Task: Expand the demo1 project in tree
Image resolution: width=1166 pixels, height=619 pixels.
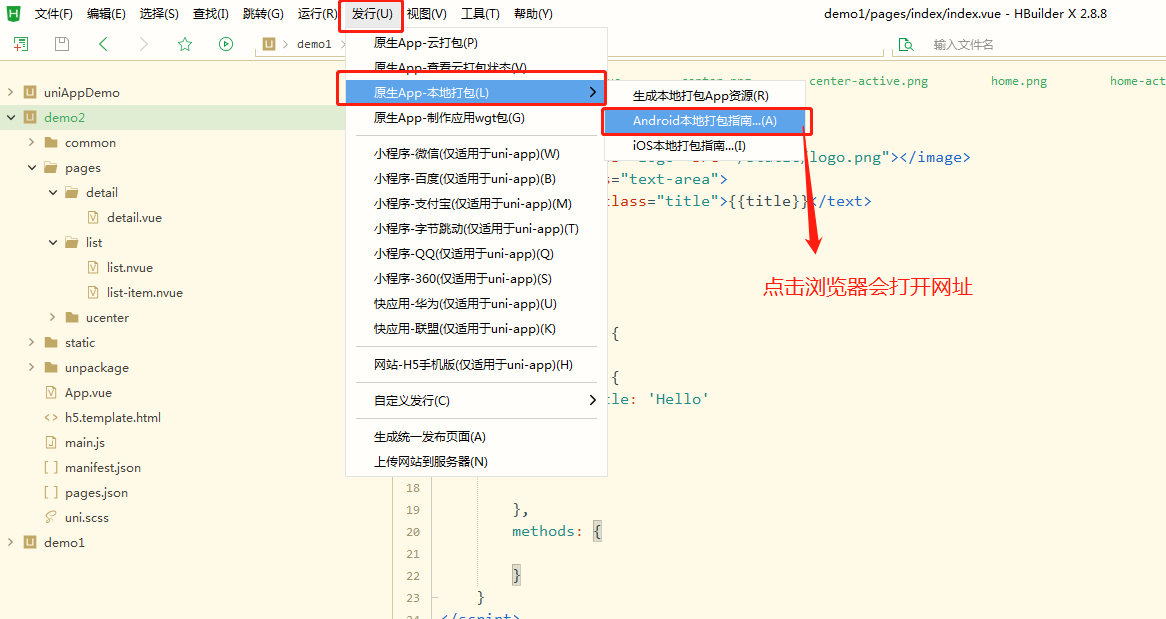Action: [10, 542]
